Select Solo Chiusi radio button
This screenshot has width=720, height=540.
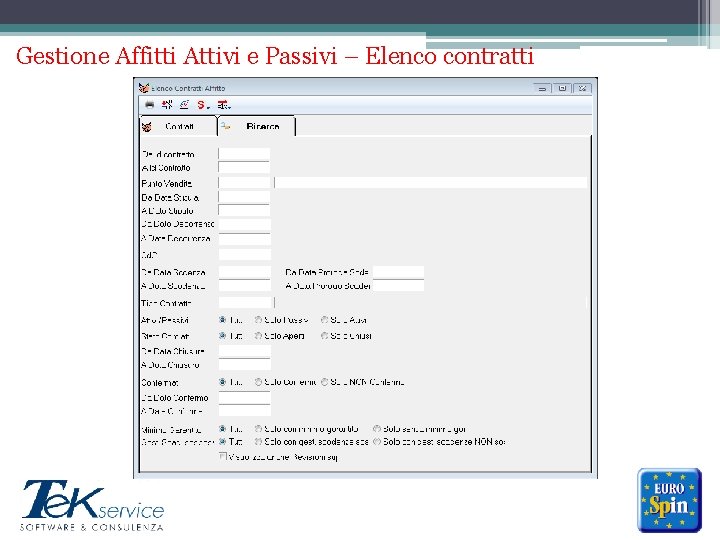(x=325, y=336)
